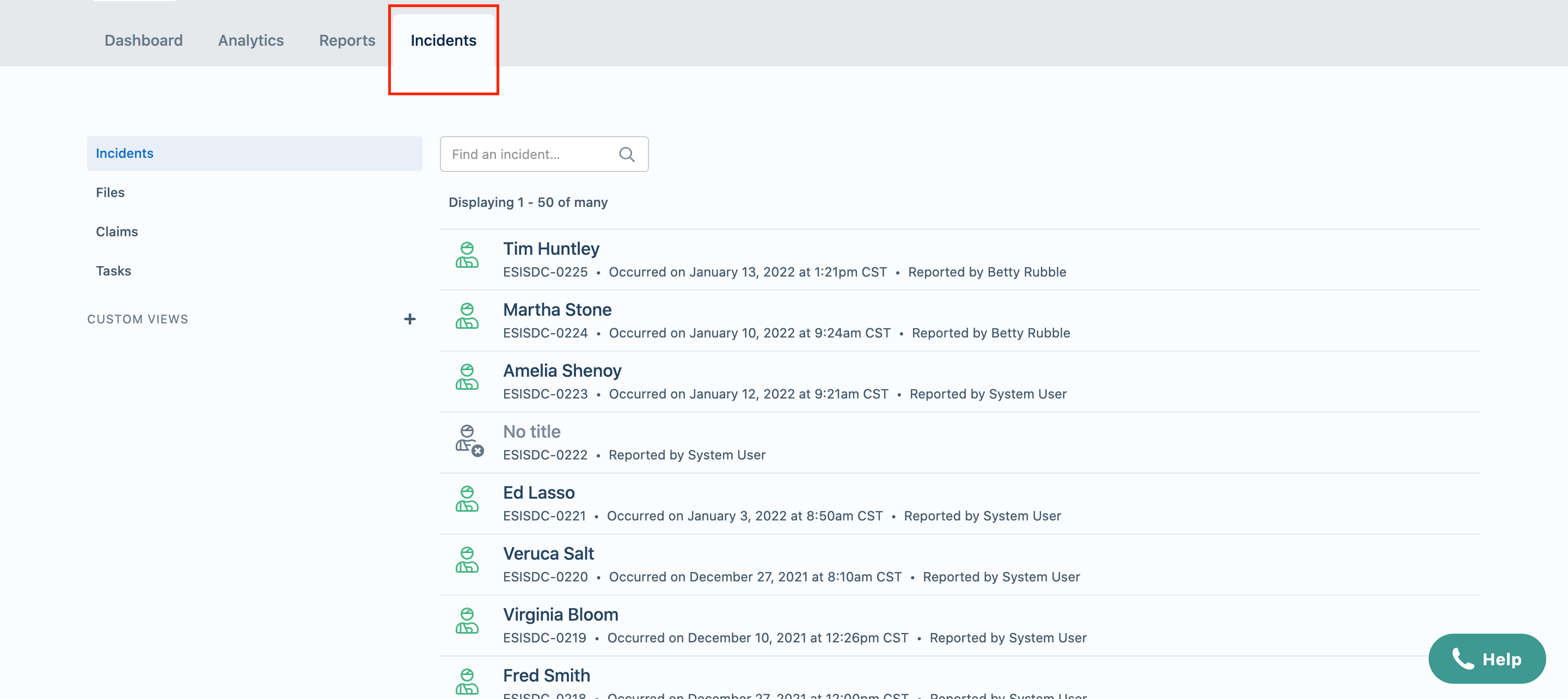
Task: Click the ESISDC-0225 incident number
Action: point(545,272)
